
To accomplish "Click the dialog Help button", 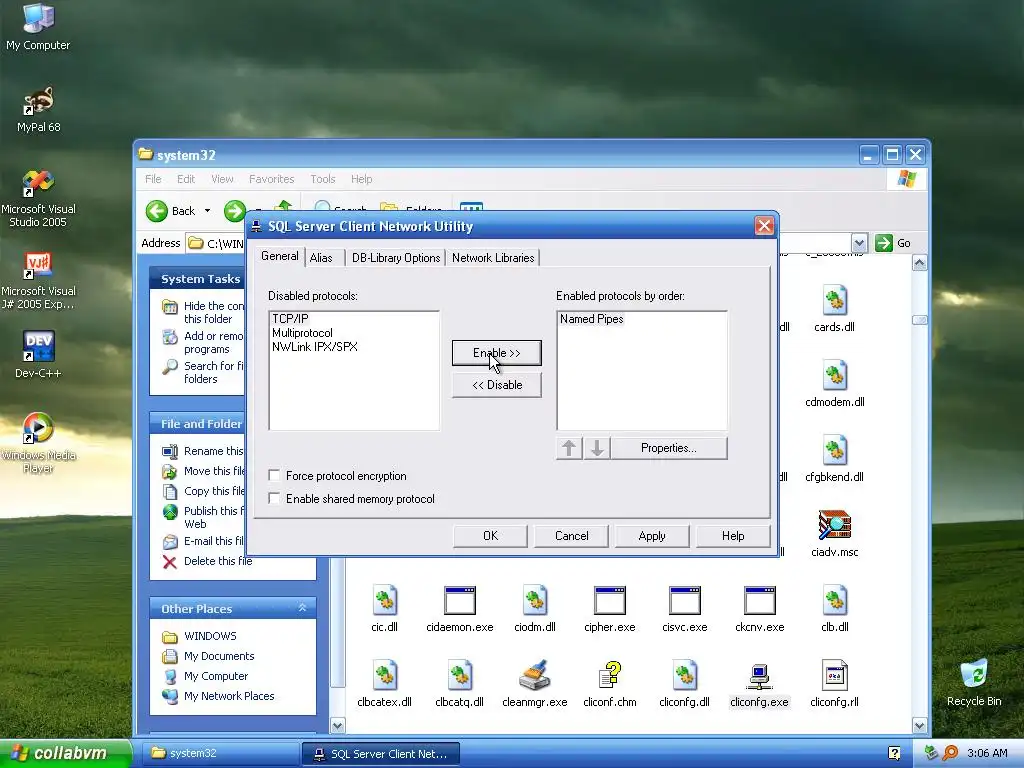I will pyautogui.click(x=733, y=536).
